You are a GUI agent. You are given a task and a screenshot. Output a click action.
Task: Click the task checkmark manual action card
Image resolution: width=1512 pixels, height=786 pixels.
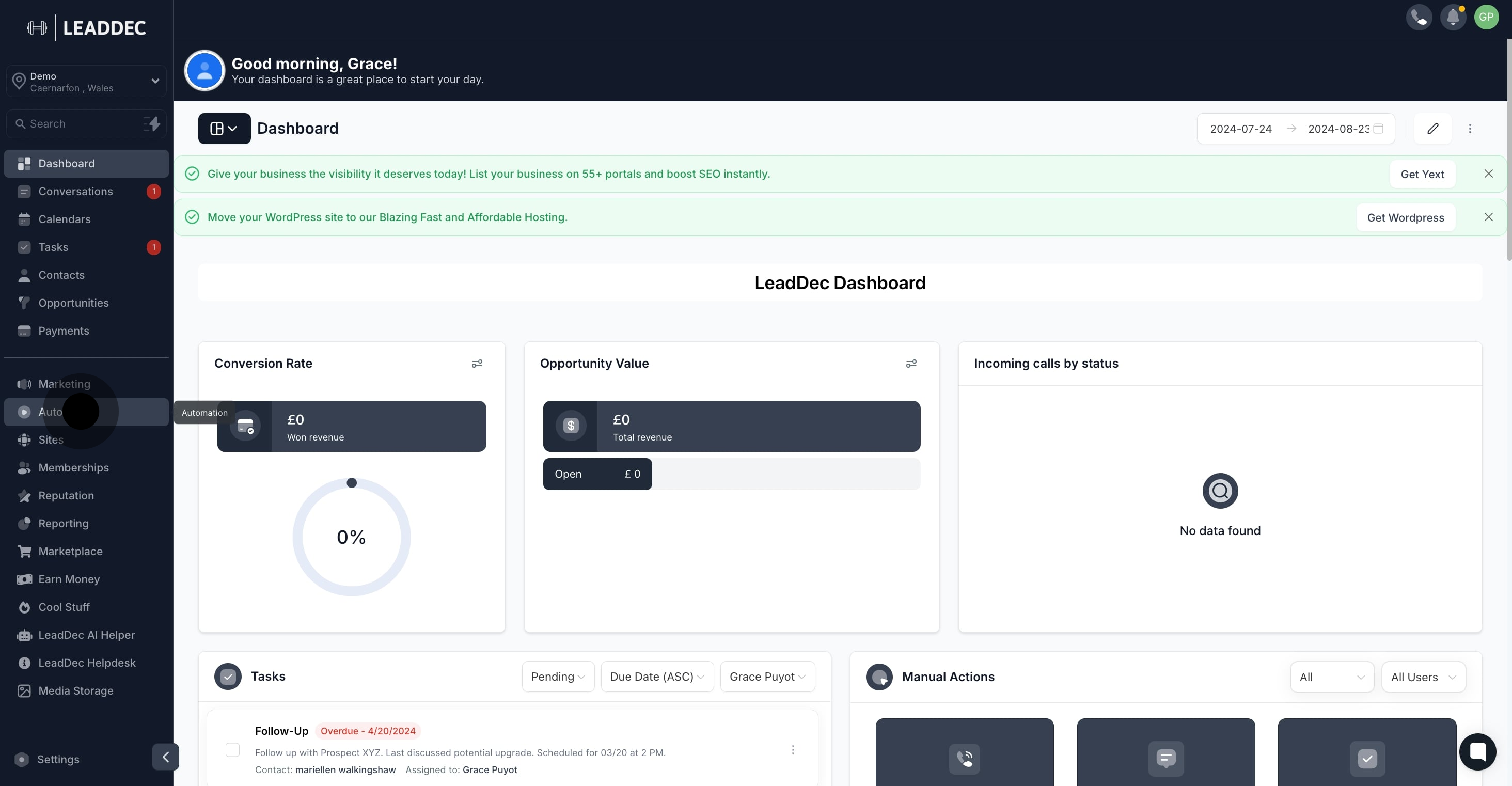point(1367,752)
